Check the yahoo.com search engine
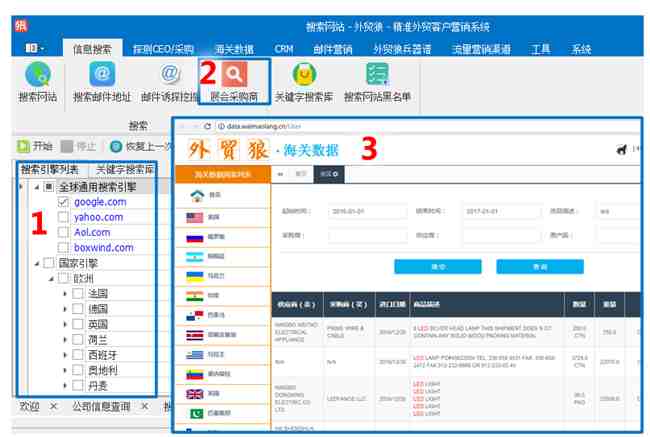The image size is (650, 437). tap(63, 217)
